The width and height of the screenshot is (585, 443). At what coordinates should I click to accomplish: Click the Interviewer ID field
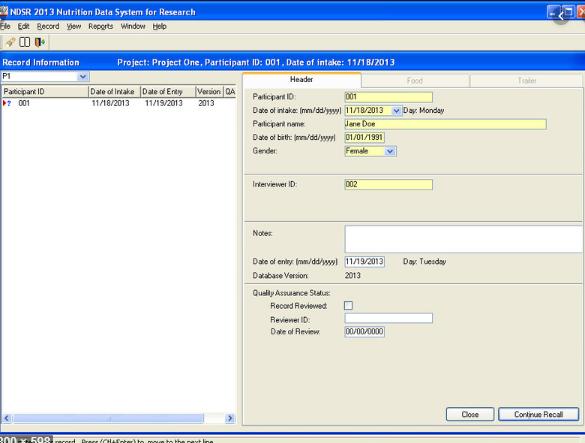click(x=388, y=184)
